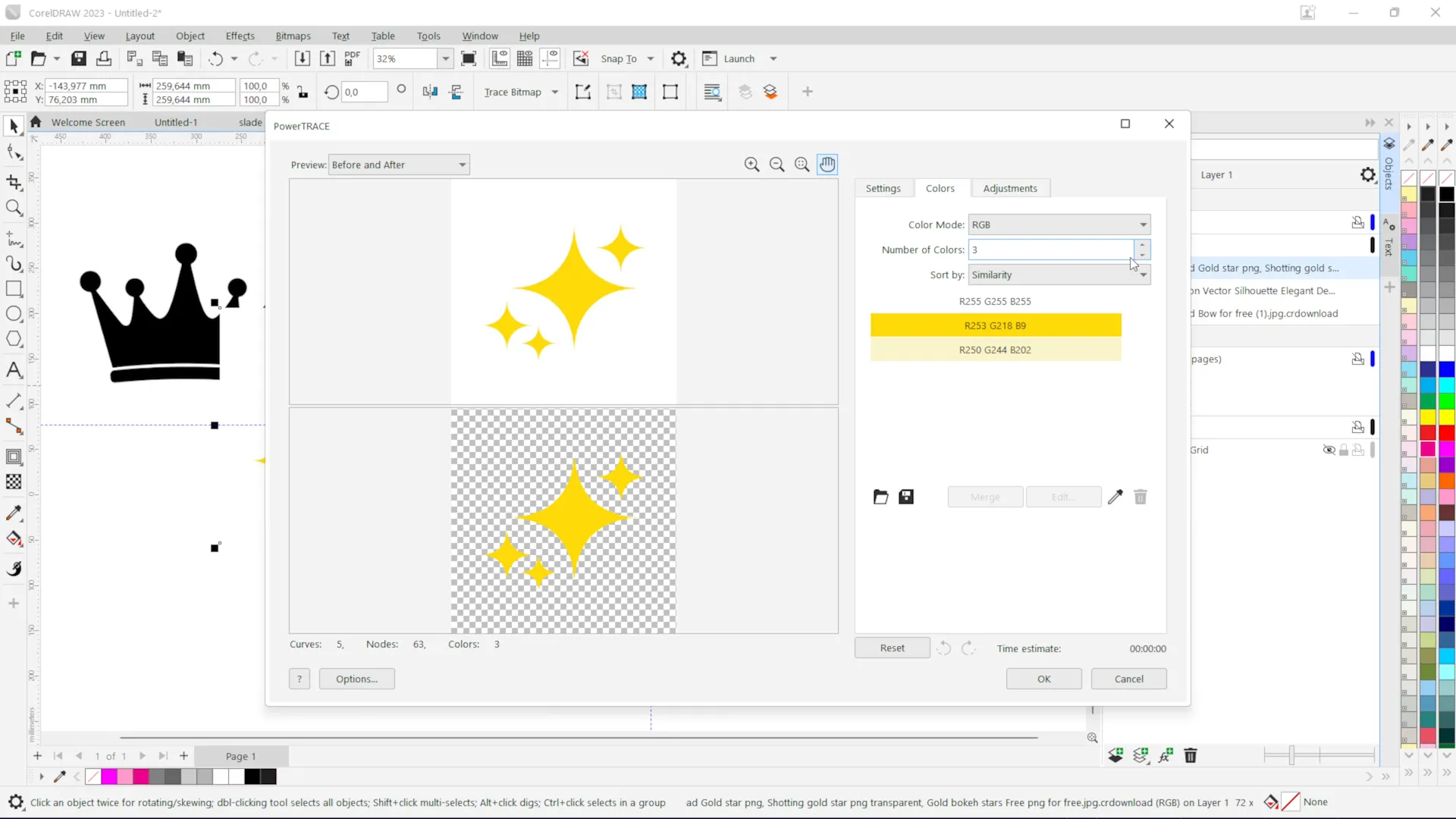Select the Polygon tool
This screenshot has width=1456, height=819.
tap(14, 339)
